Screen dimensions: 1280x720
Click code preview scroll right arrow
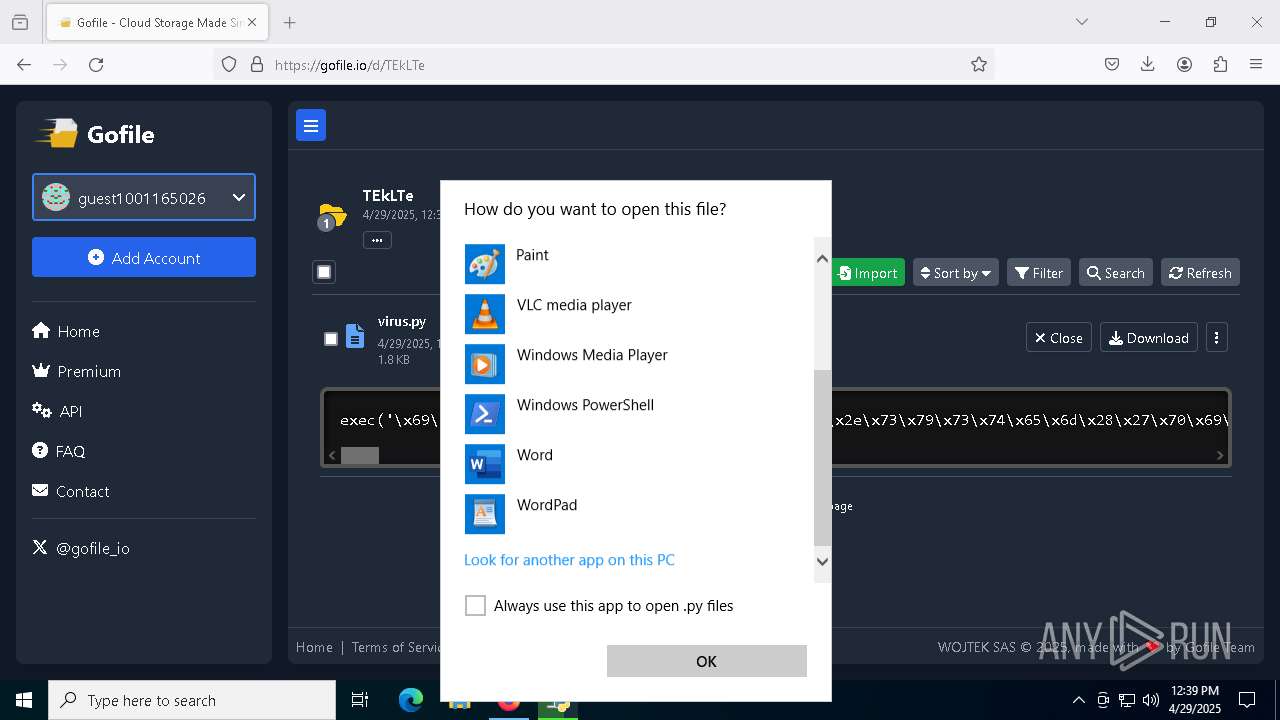[1219, 455]
